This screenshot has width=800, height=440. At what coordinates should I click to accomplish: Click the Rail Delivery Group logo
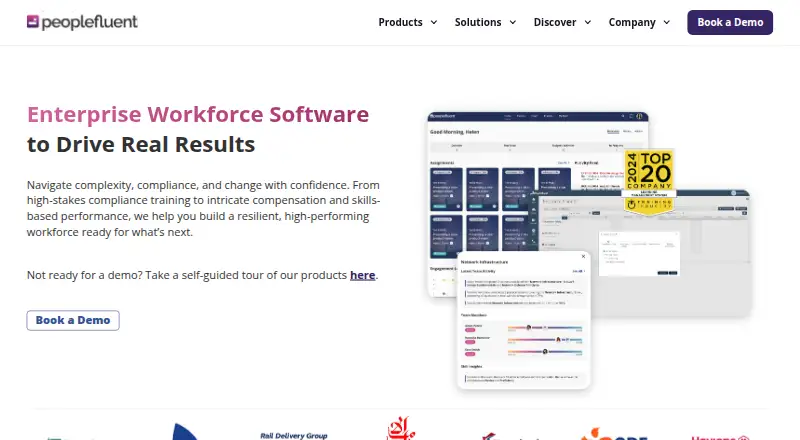coord(294,435)
